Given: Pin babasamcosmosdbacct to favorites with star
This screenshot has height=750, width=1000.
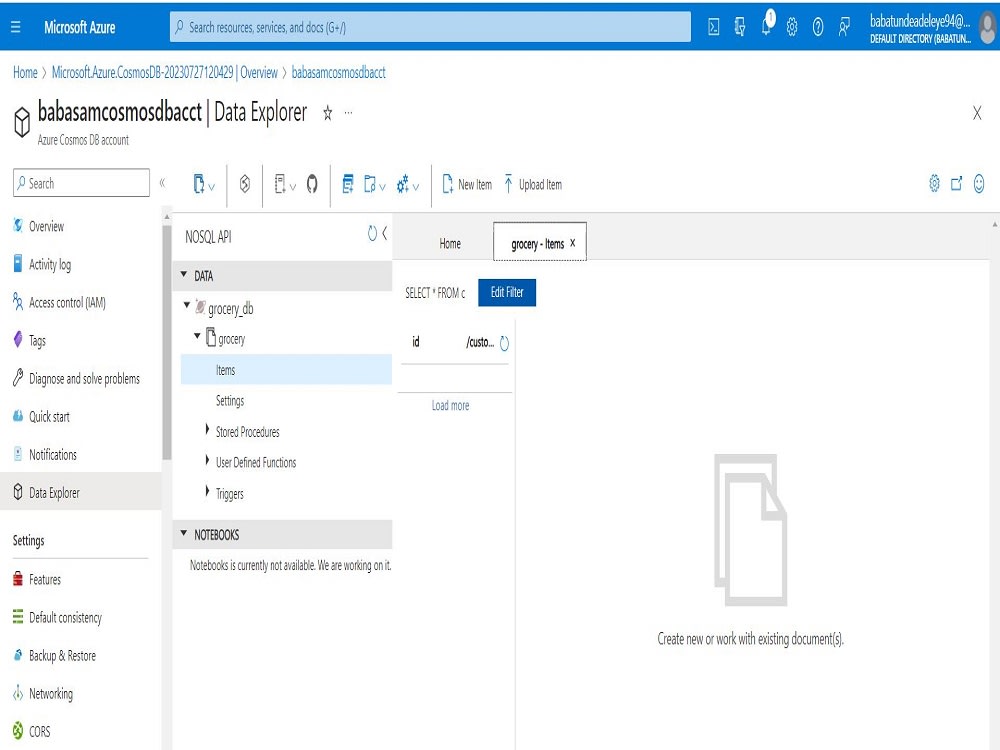Looking at the screenshot, I should 327,114.
